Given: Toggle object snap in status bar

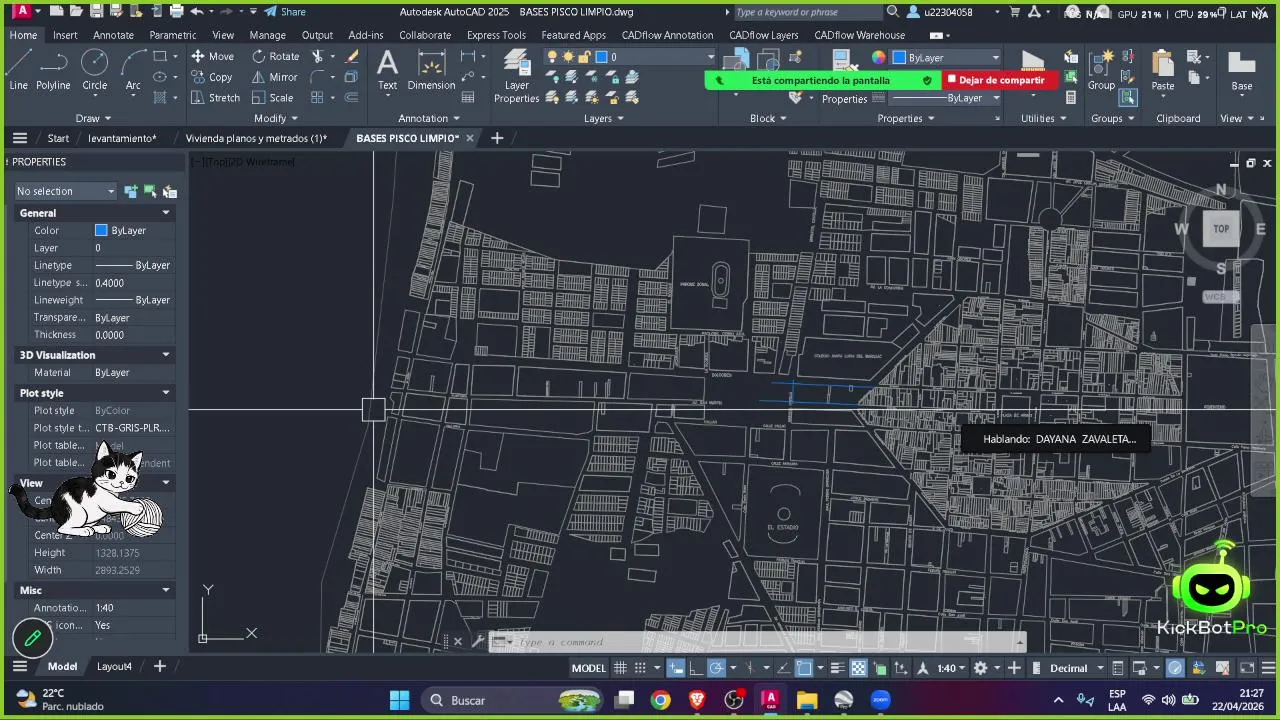Looking at the screenshot, I should 803,668.
